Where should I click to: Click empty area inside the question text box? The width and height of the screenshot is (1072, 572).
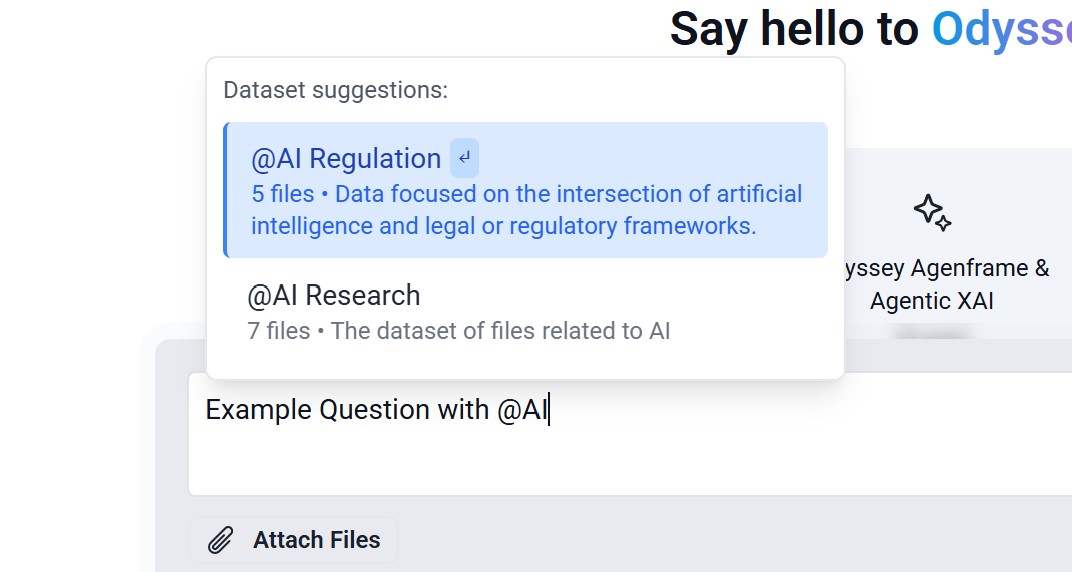(752, 458)
